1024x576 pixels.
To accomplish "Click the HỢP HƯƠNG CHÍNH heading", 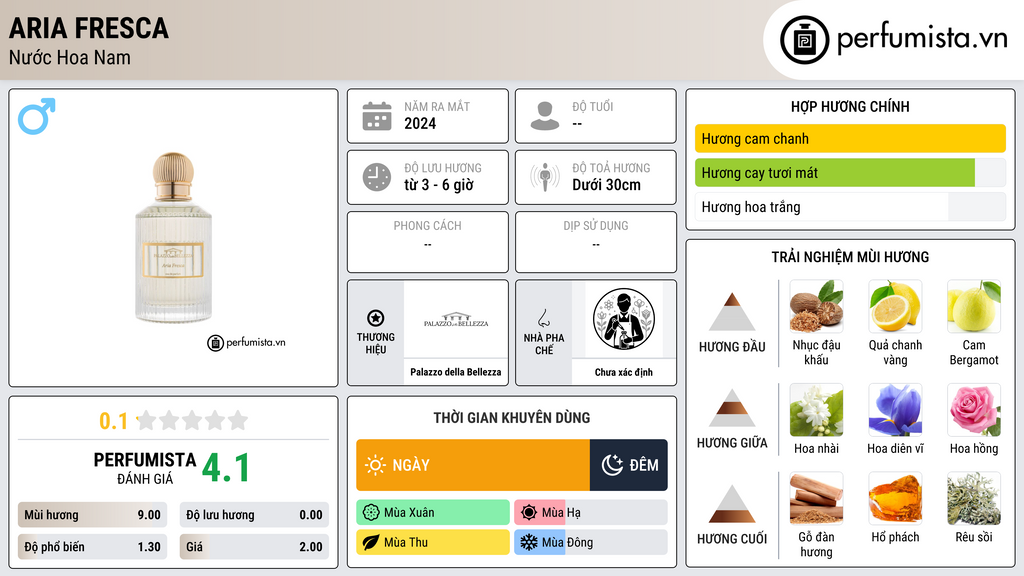I will (x=850, y=106).
